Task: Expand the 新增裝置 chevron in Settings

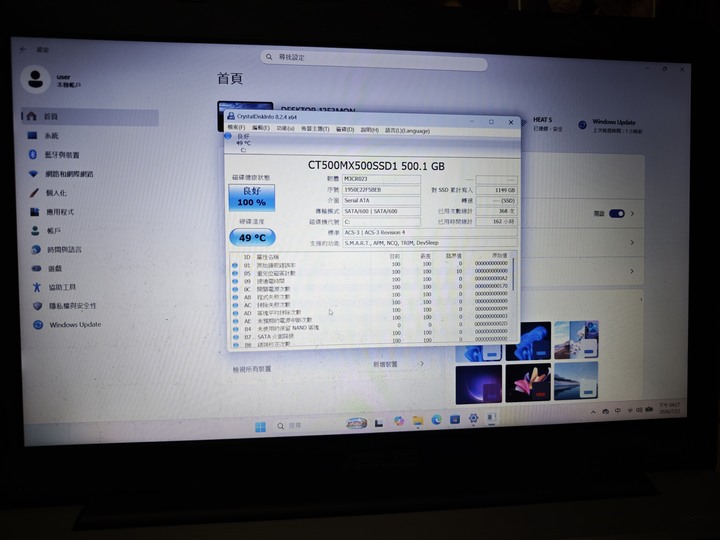Action: (x=422, y=364)
